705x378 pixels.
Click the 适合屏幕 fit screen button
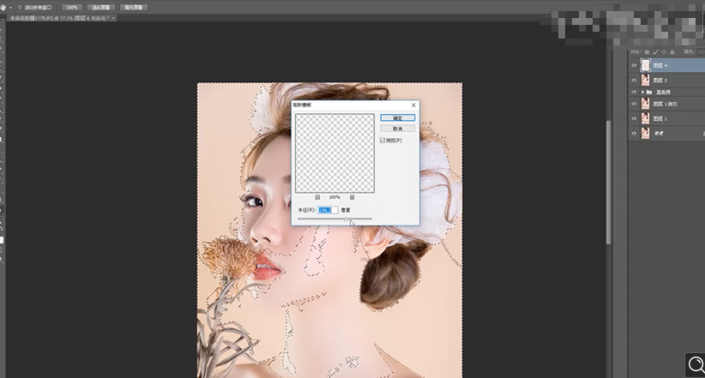101,8
